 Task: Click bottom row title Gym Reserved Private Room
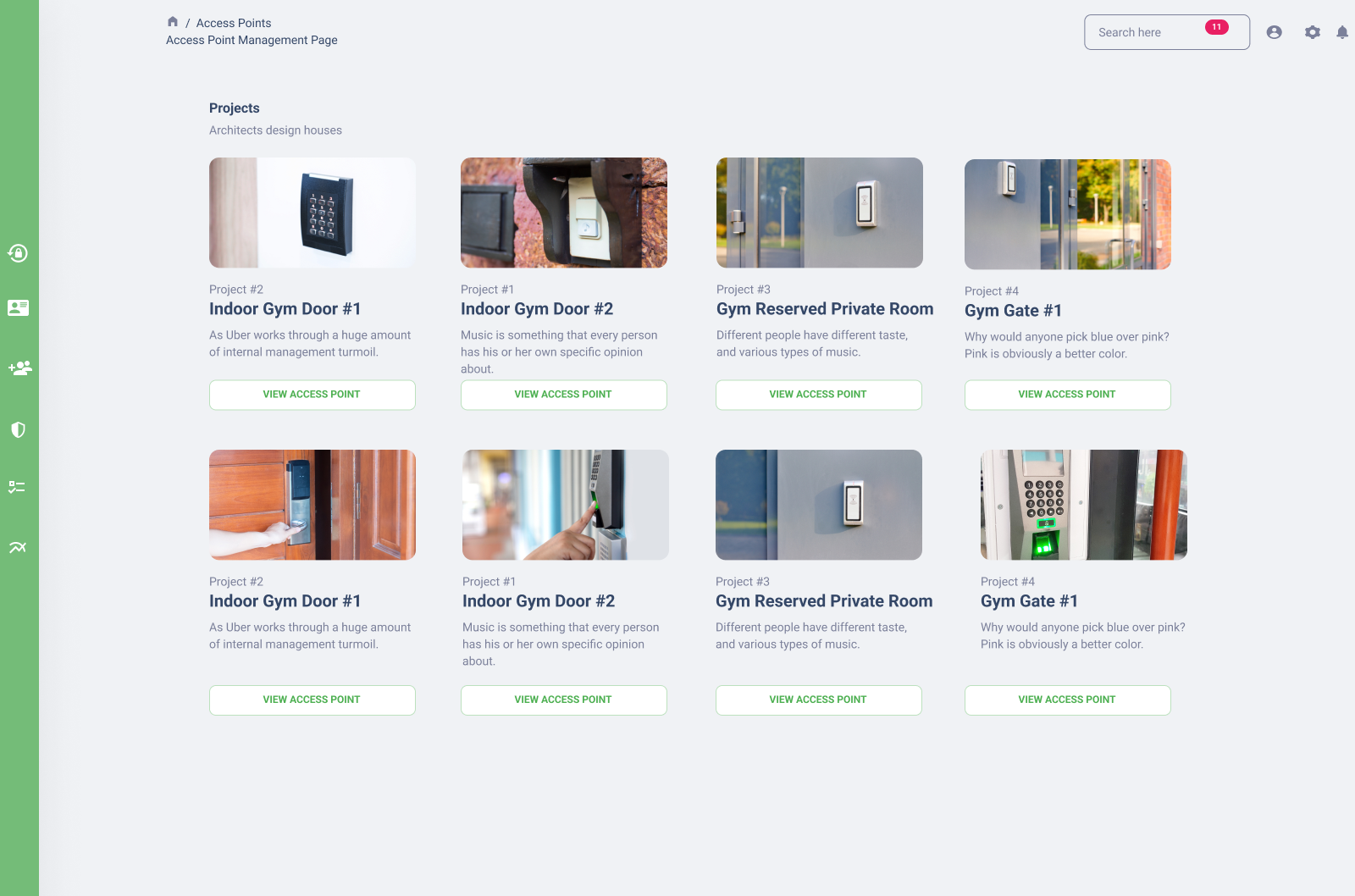click(824, 601)
